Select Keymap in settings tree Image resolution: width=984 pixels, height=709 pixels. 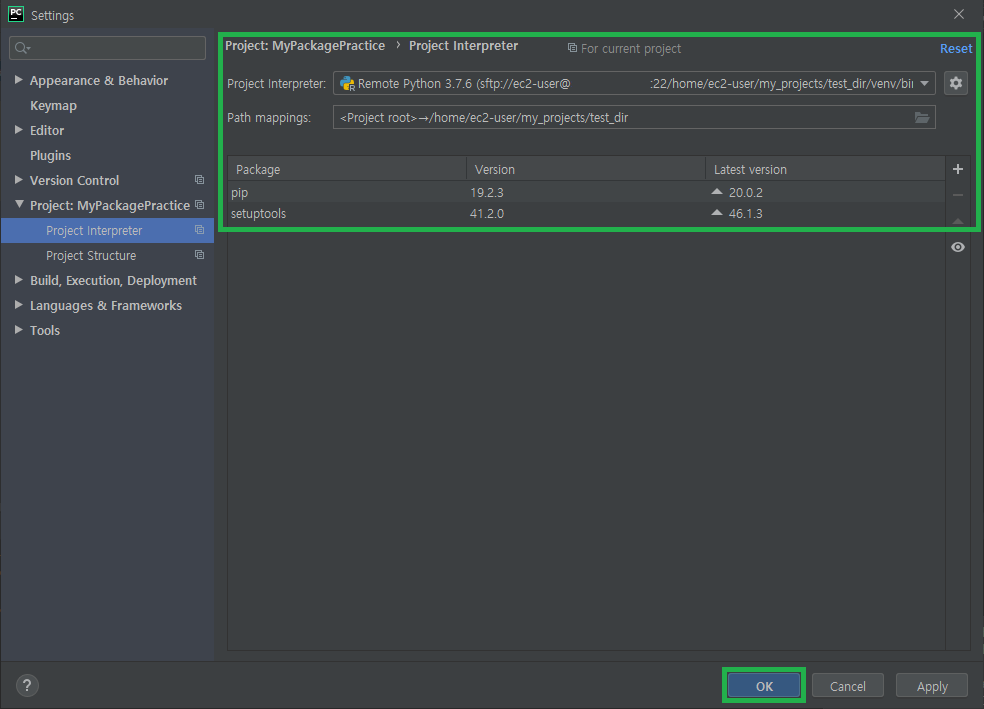pyautogui.click(x=53, y=105)
